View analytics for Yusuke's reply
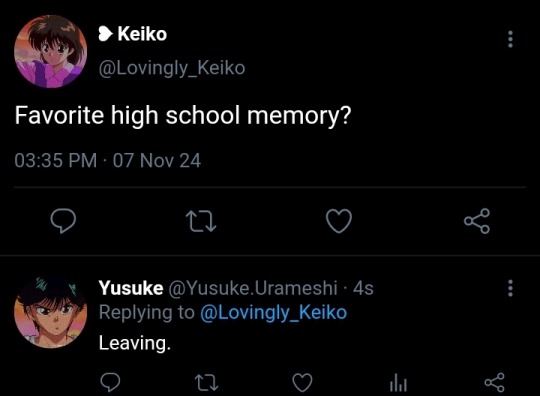This screenshot has height=396, width=540. click(398, 383)
